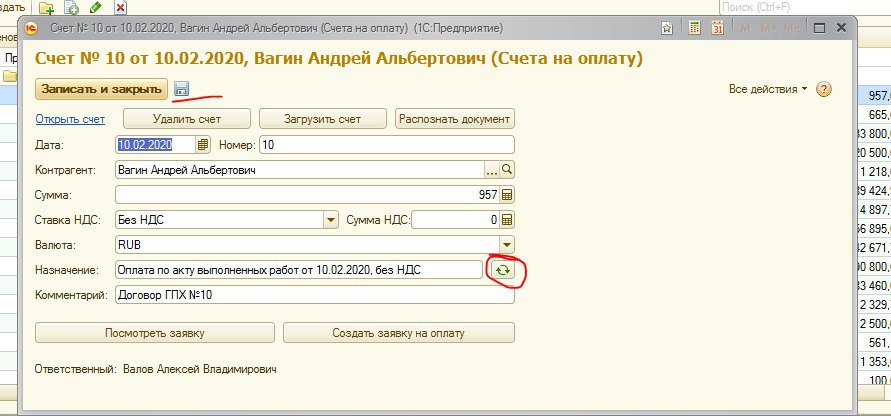Image resolution: width=891 pixels, height=416 pixels.
Task: Open the date picker calendar in Дата field
Action: pyautogui.click(x=203, y=145)
